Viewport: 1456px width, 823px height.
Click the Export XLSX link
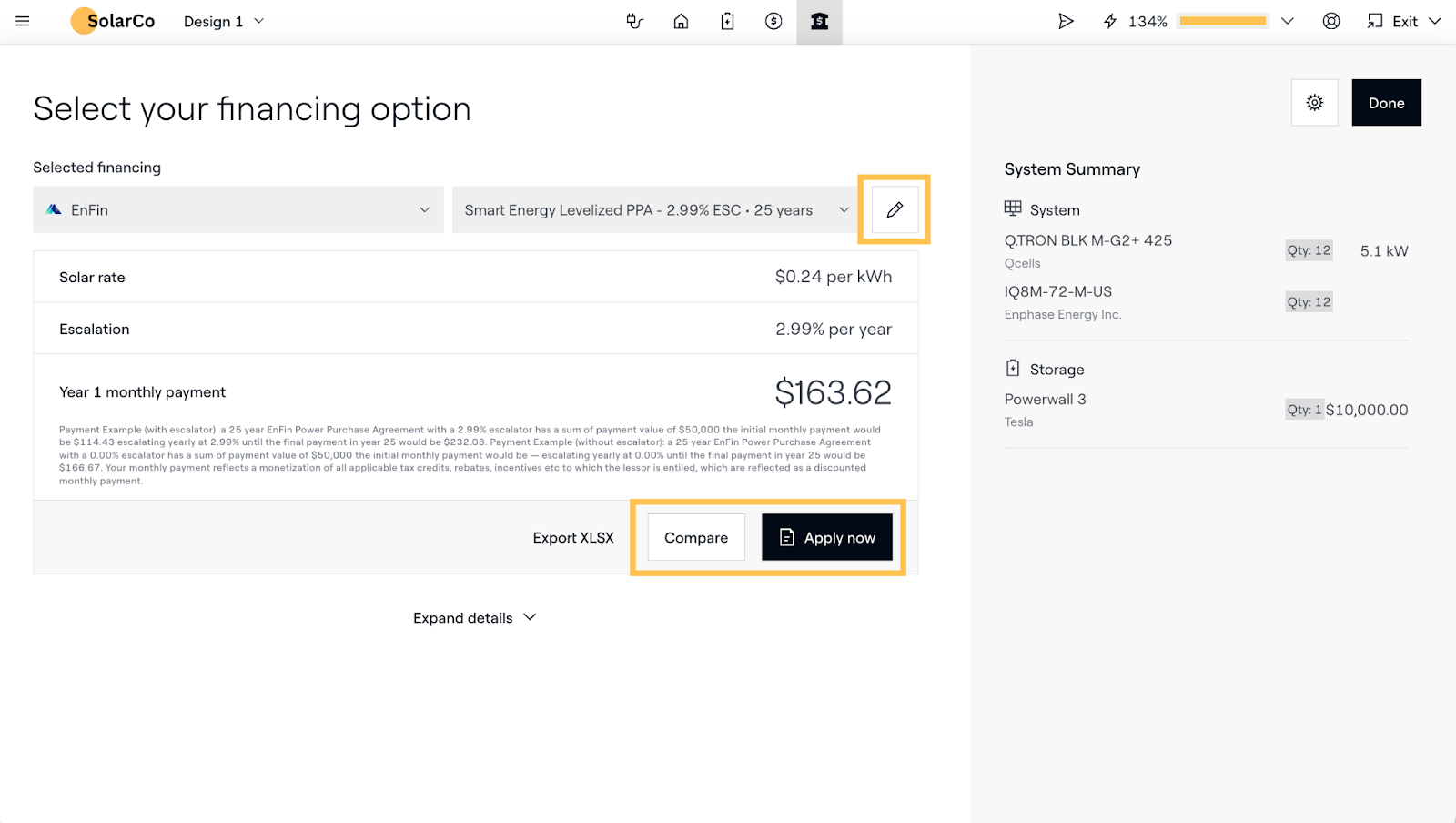573,538
